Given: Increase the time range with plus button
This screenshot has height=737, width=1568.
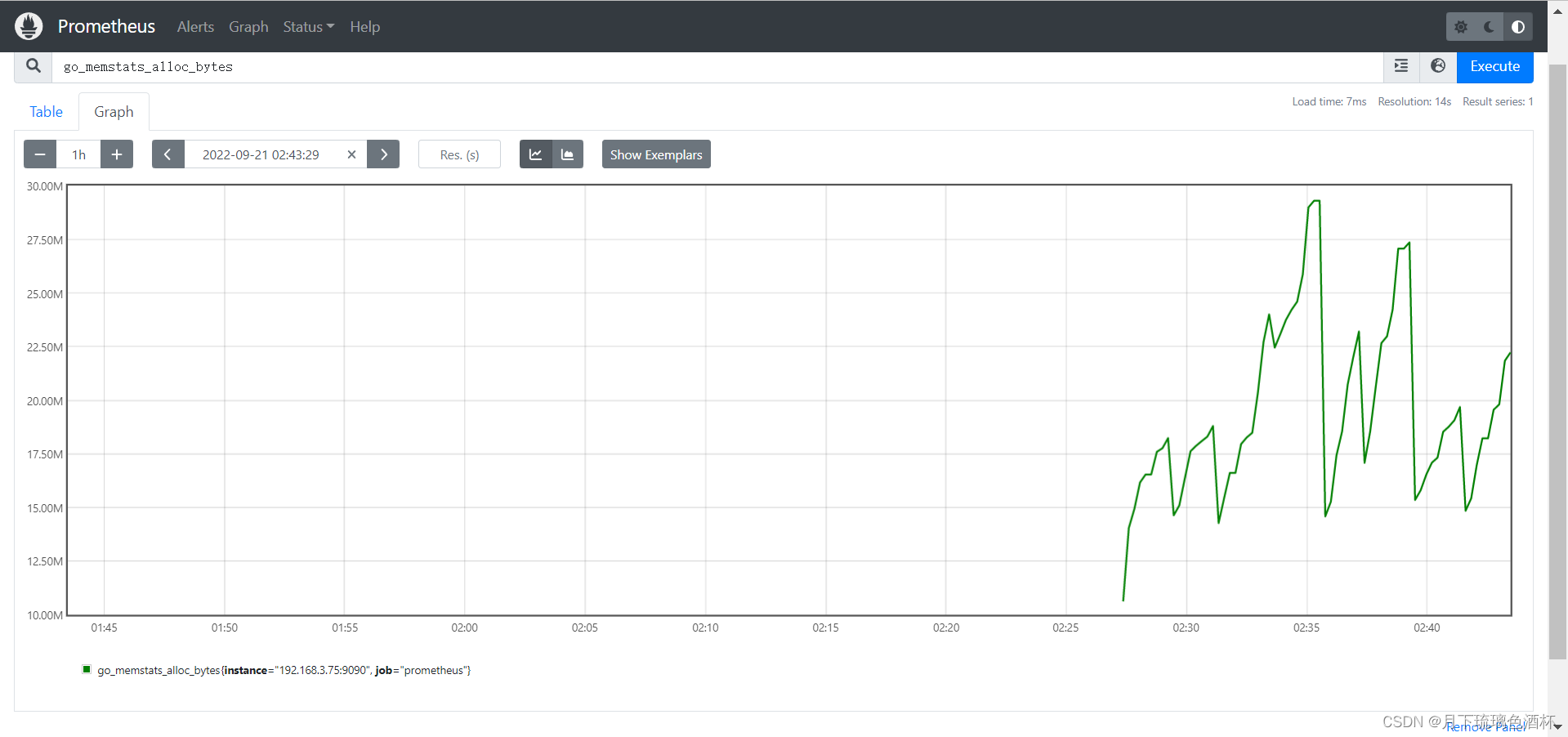Looking at the screenshot, I should (x=117, y=154).
